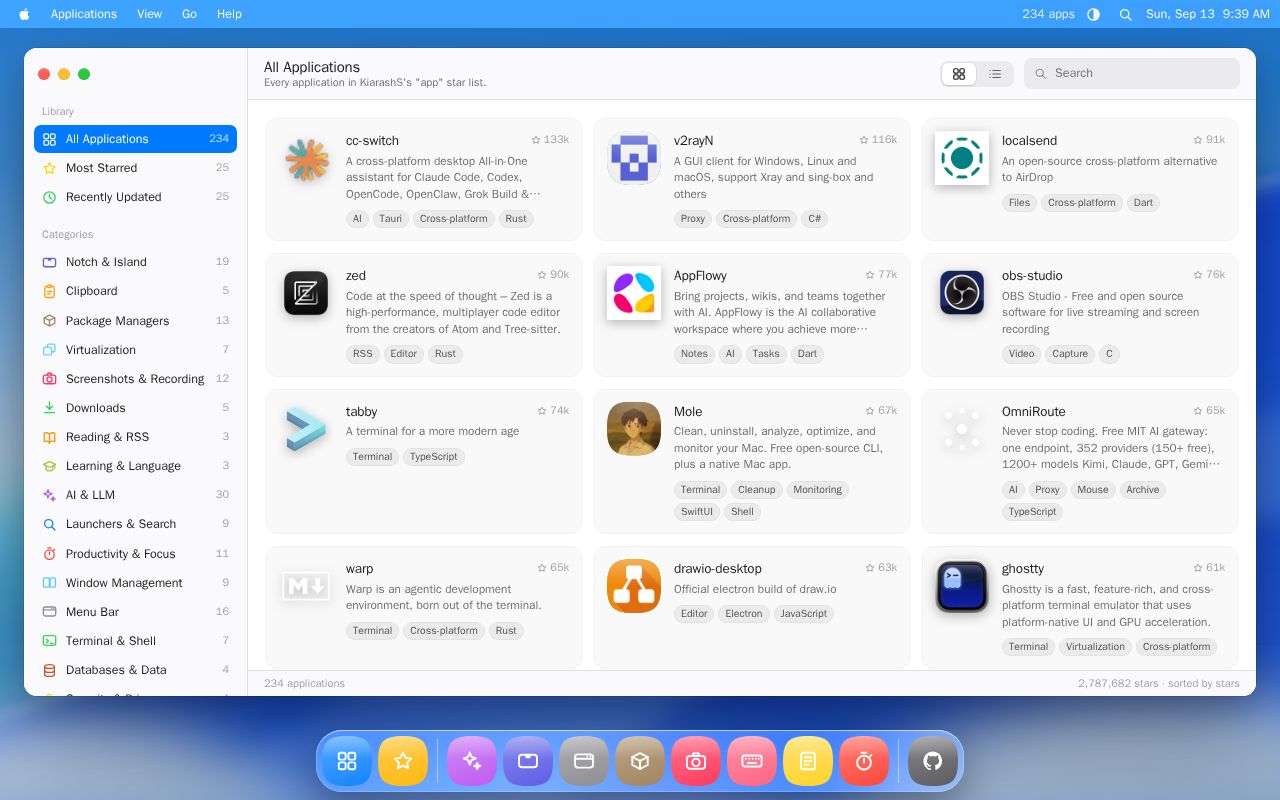Focus the Search field
This screenshot has width=1280, height=800.
point(1132,73)
